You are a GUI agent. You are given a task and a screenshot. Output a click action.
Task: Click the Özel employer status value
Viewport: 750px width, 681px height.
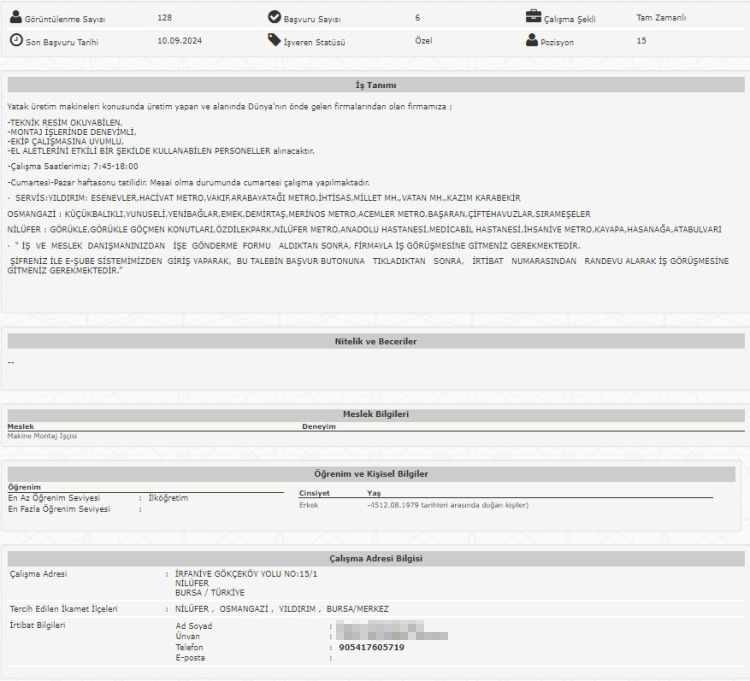423,41
